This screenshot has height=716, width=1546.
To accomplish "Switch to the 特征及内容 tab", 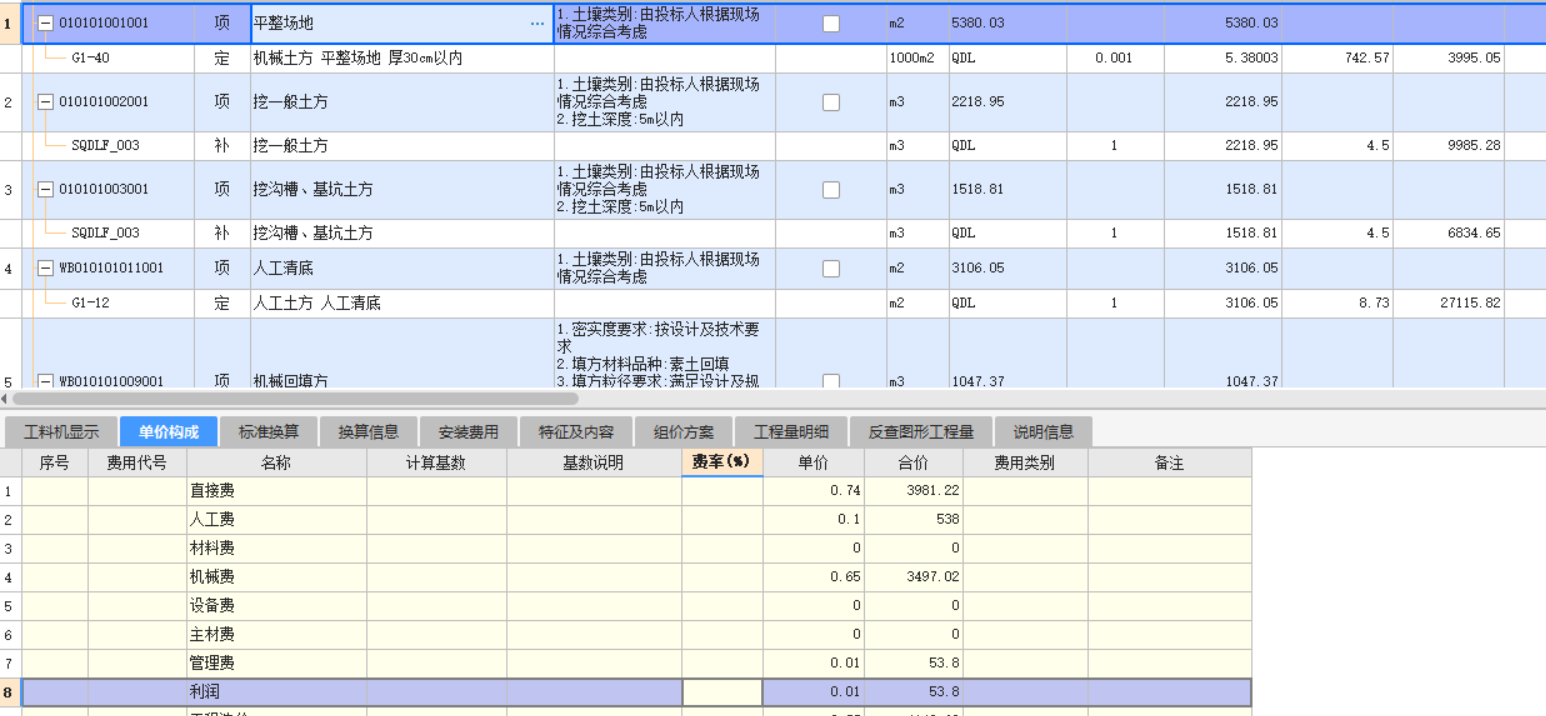I will [576, 432].
